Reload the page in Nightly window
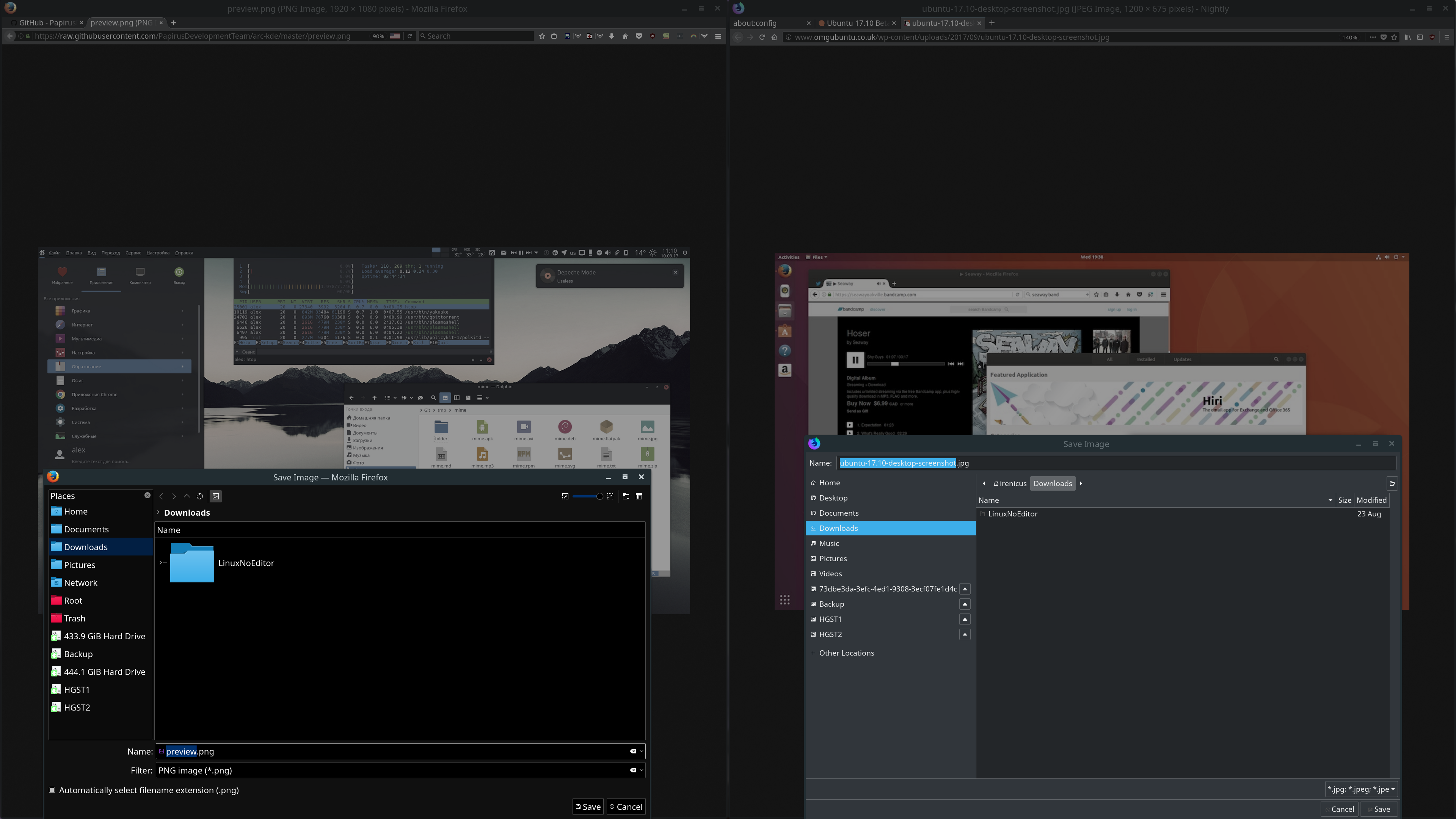The image size is (1456, 819). click(x=762, y=37)
